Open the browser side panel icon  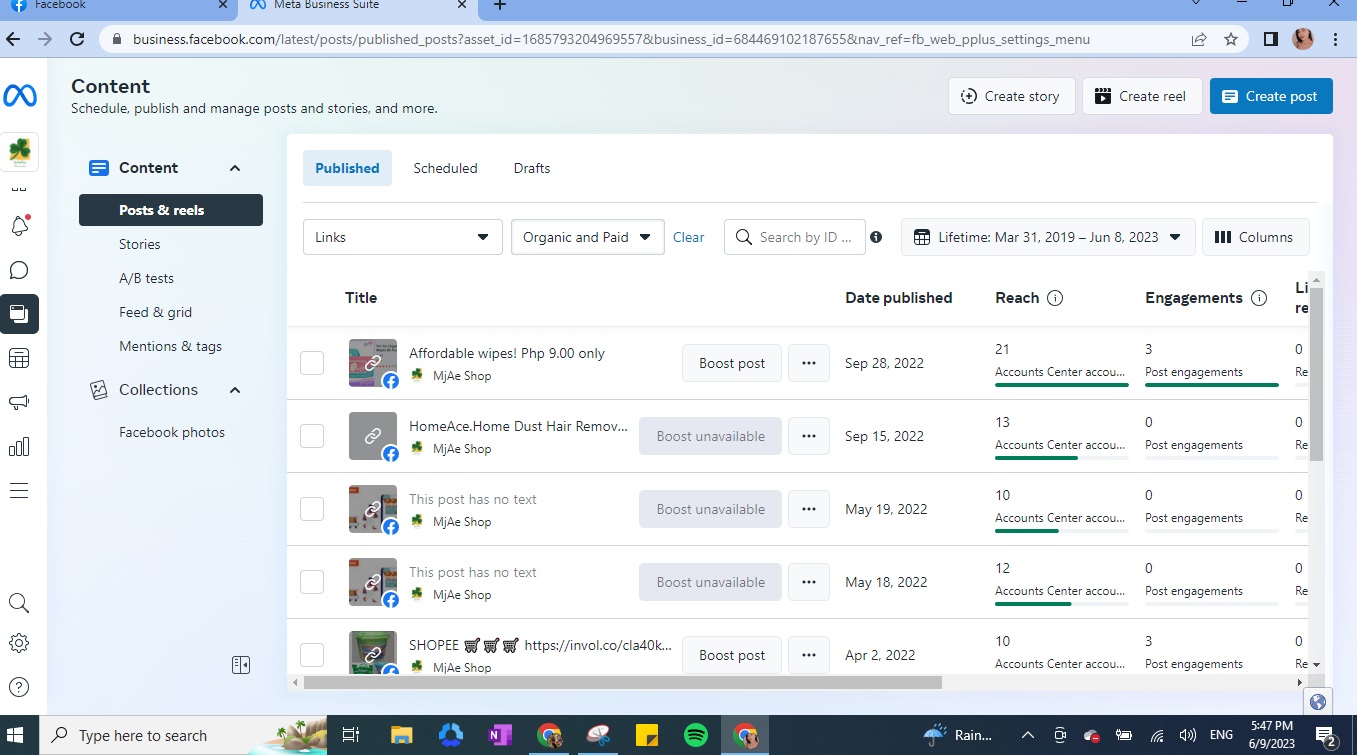[x=1270, y=40]
